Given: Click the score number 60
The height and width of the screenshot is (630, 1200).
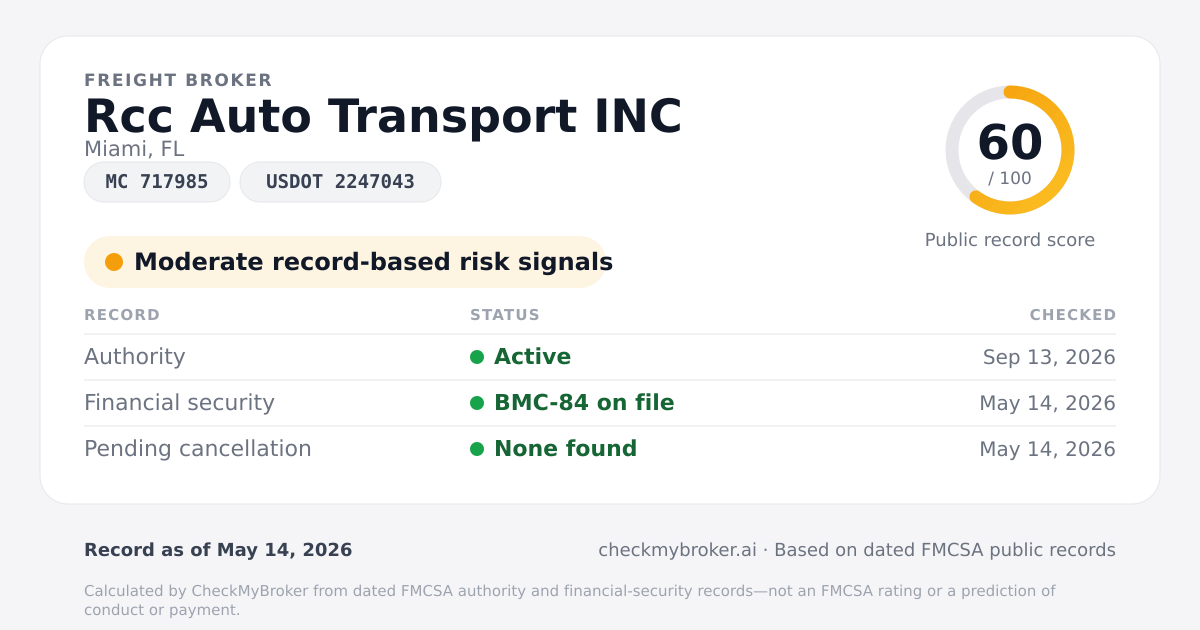Looking at the screenshot, I should click(x=1010, y=143).
